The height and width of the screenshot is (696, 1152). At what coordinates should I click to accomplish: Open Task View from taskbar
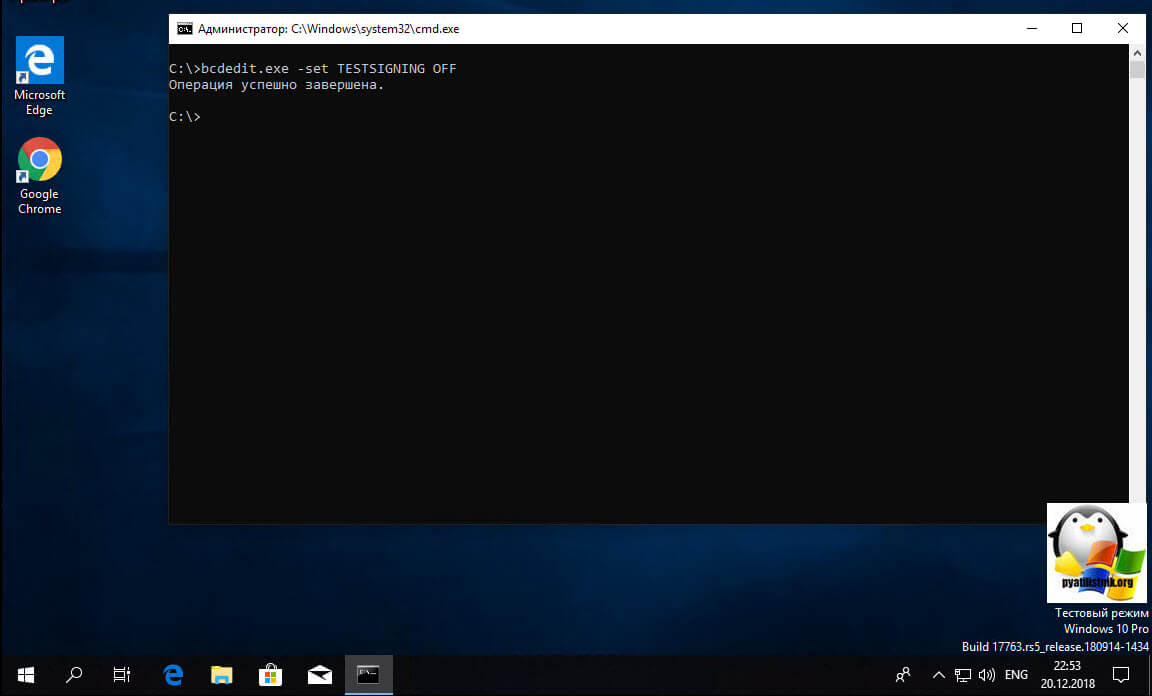tap(122, 675)
